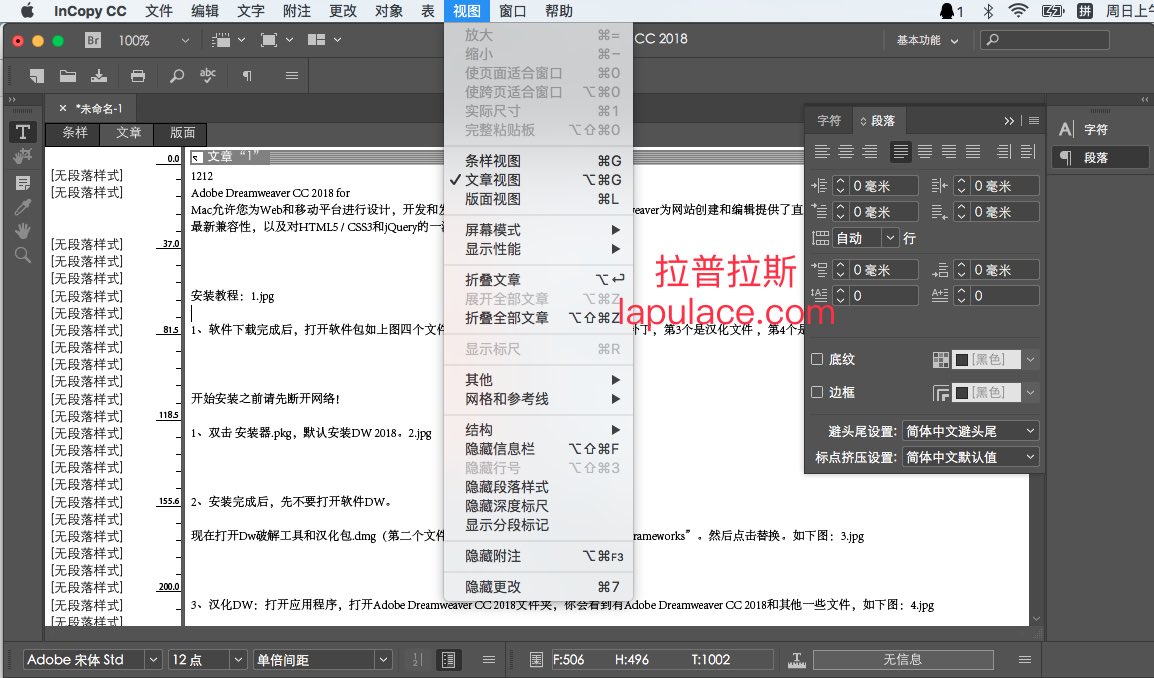Collapse the panel group with double-arrow icon

1009,121
